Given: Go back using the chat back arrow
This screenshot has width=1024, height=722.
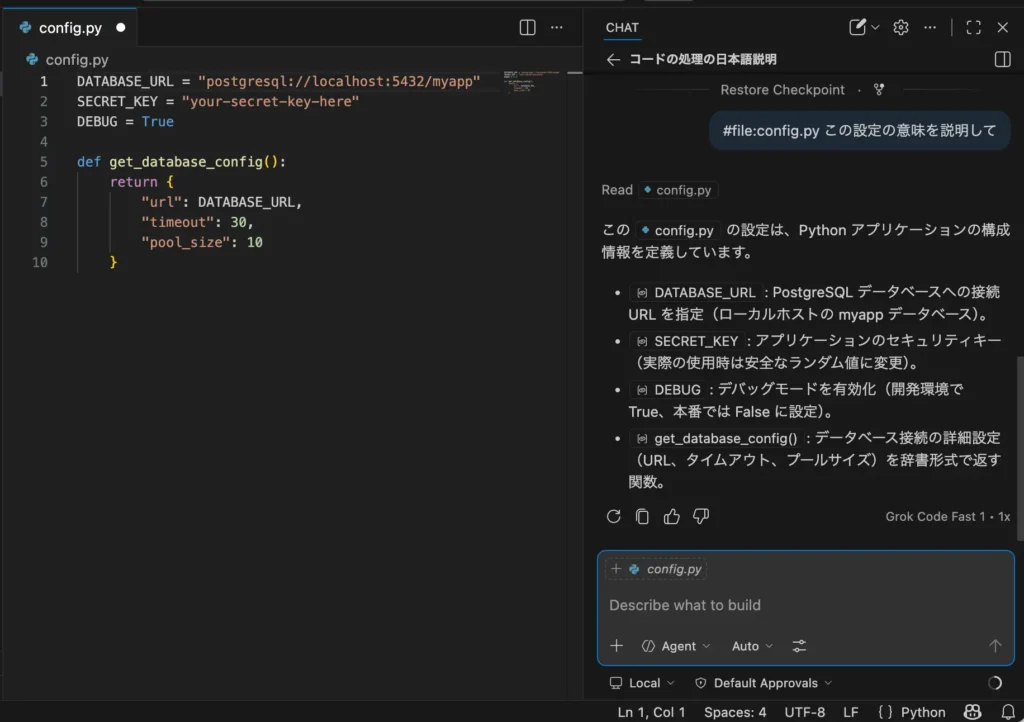Looking at the screenshot, I should click(x=614, y=60).
